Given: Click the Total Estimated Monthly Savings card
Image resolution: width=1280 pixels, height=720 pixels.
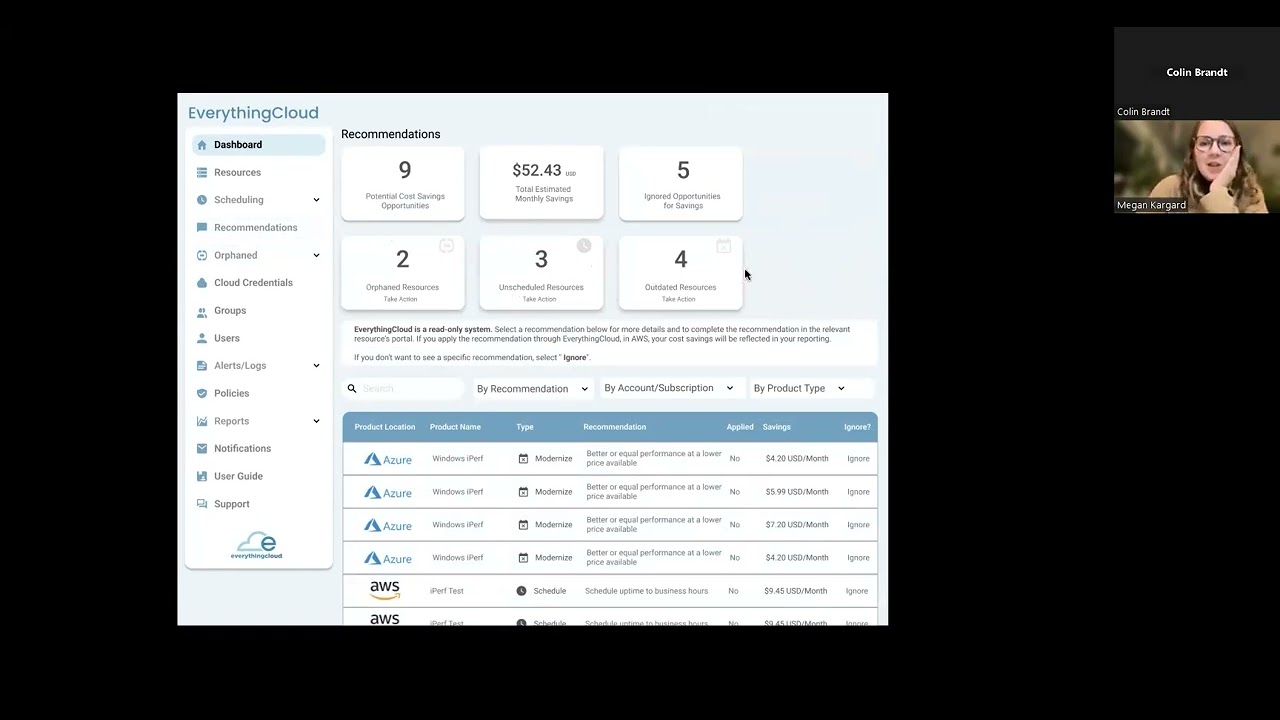Looking at the screenshot, I should 542,182.
